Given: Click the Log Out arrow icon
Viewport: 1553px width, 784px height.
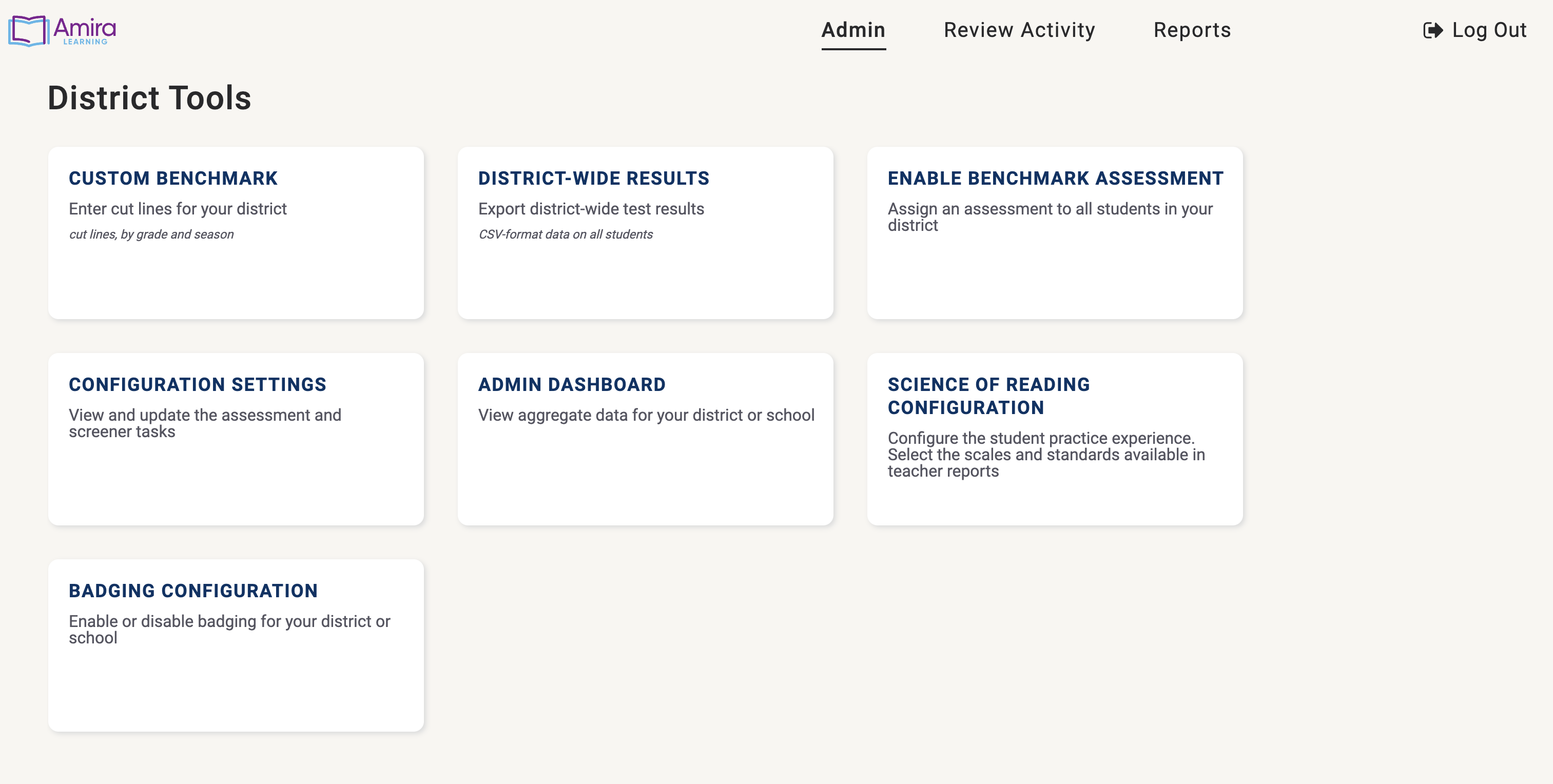Looking at the screenshot, I should click(1433, 30).
